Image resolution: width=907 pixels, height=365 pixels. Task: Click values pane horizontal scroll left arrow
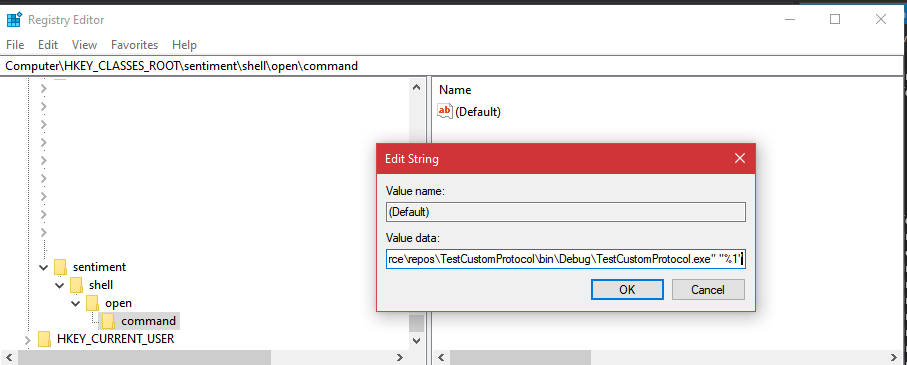441,357
